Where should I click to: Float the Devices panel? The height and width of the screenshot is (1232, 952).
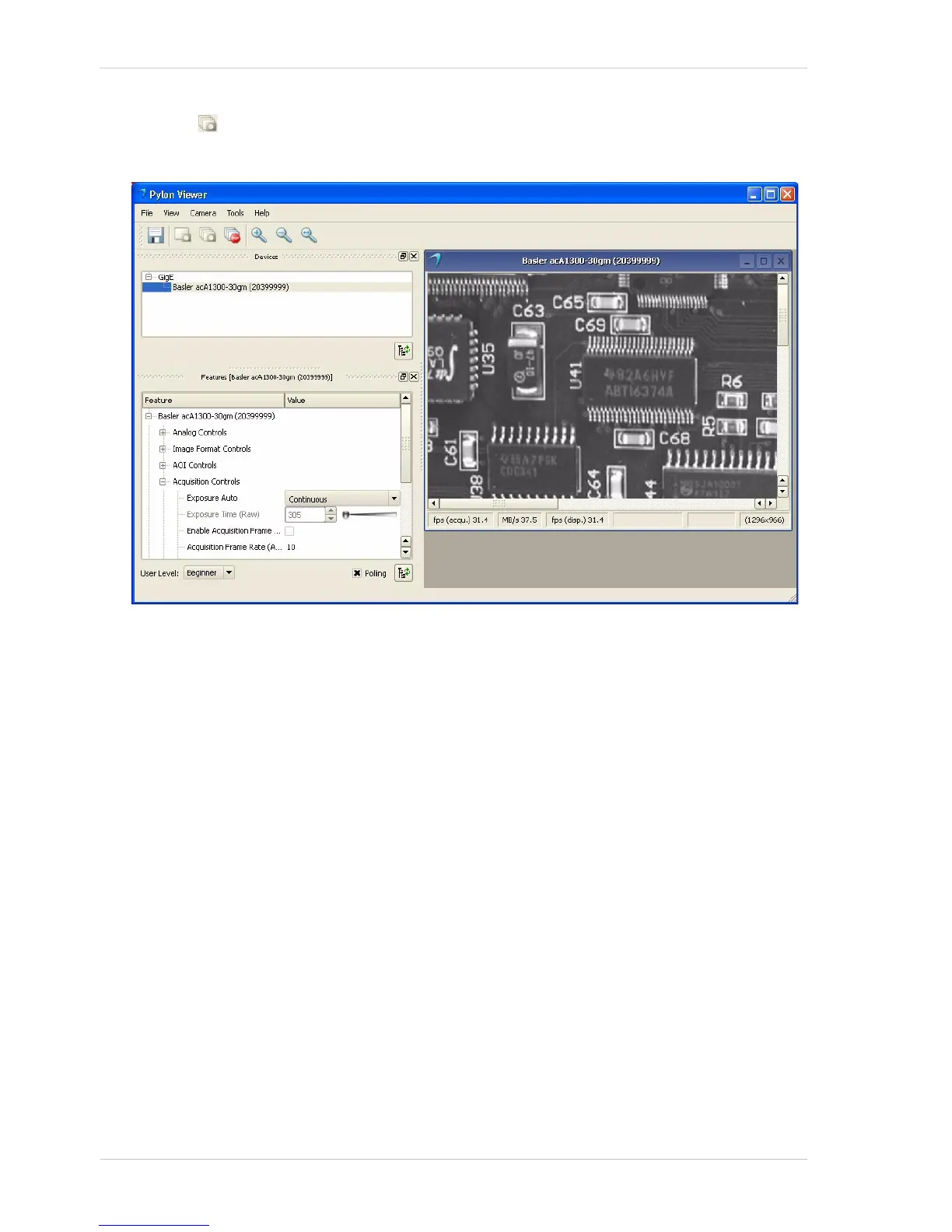[403, 256]
